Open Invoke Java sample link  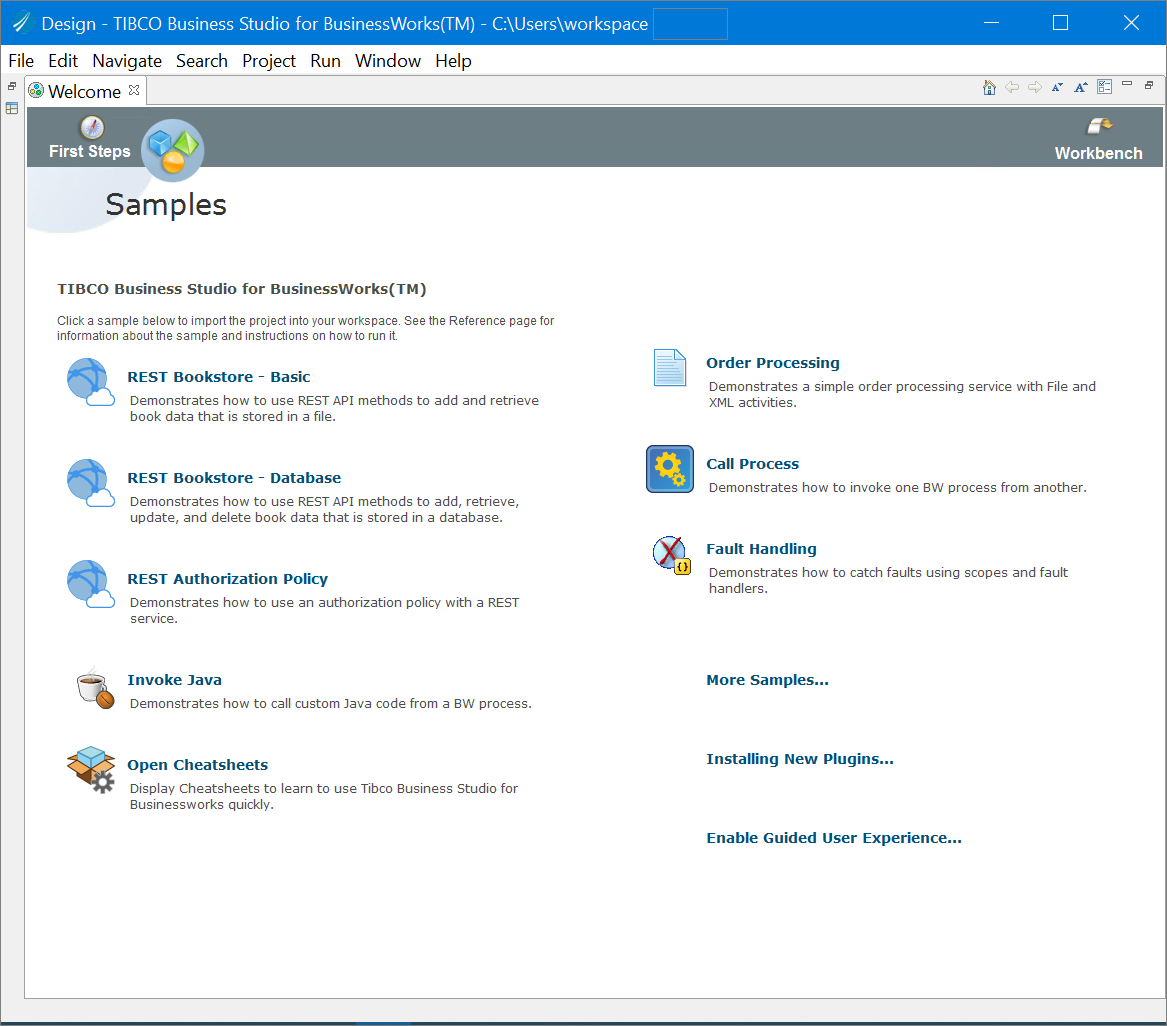[x=175, y=680]
